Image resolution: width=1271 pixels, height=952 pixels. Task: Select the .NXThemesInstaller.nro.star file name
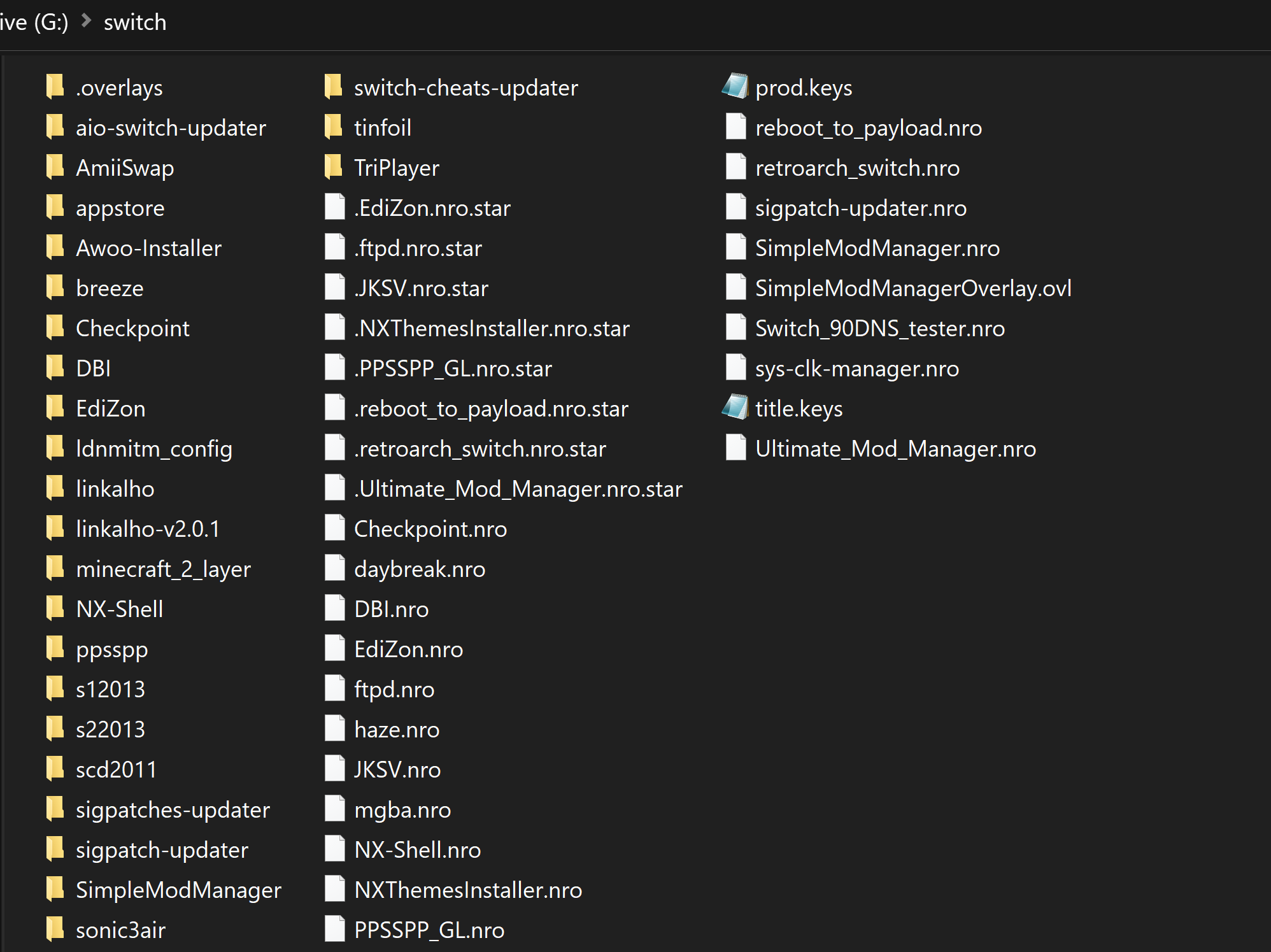(492, 329)
